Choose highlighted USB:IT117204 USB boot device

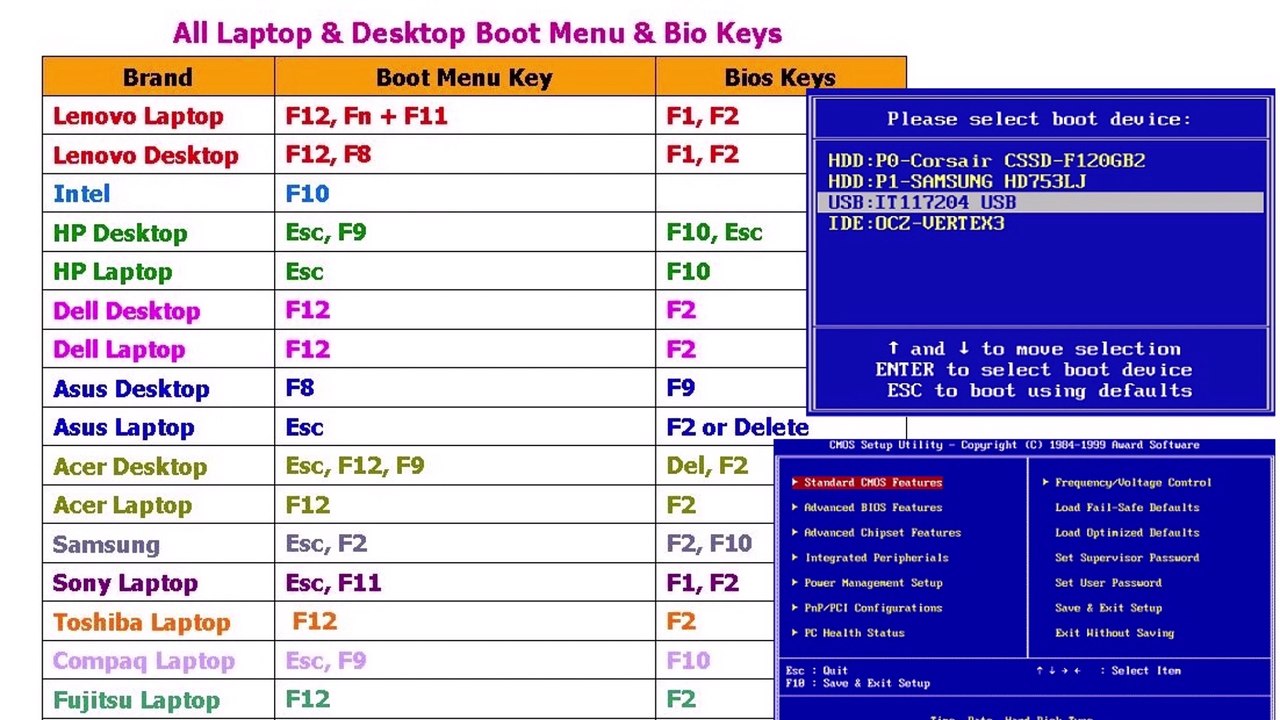click(1040, 202)
